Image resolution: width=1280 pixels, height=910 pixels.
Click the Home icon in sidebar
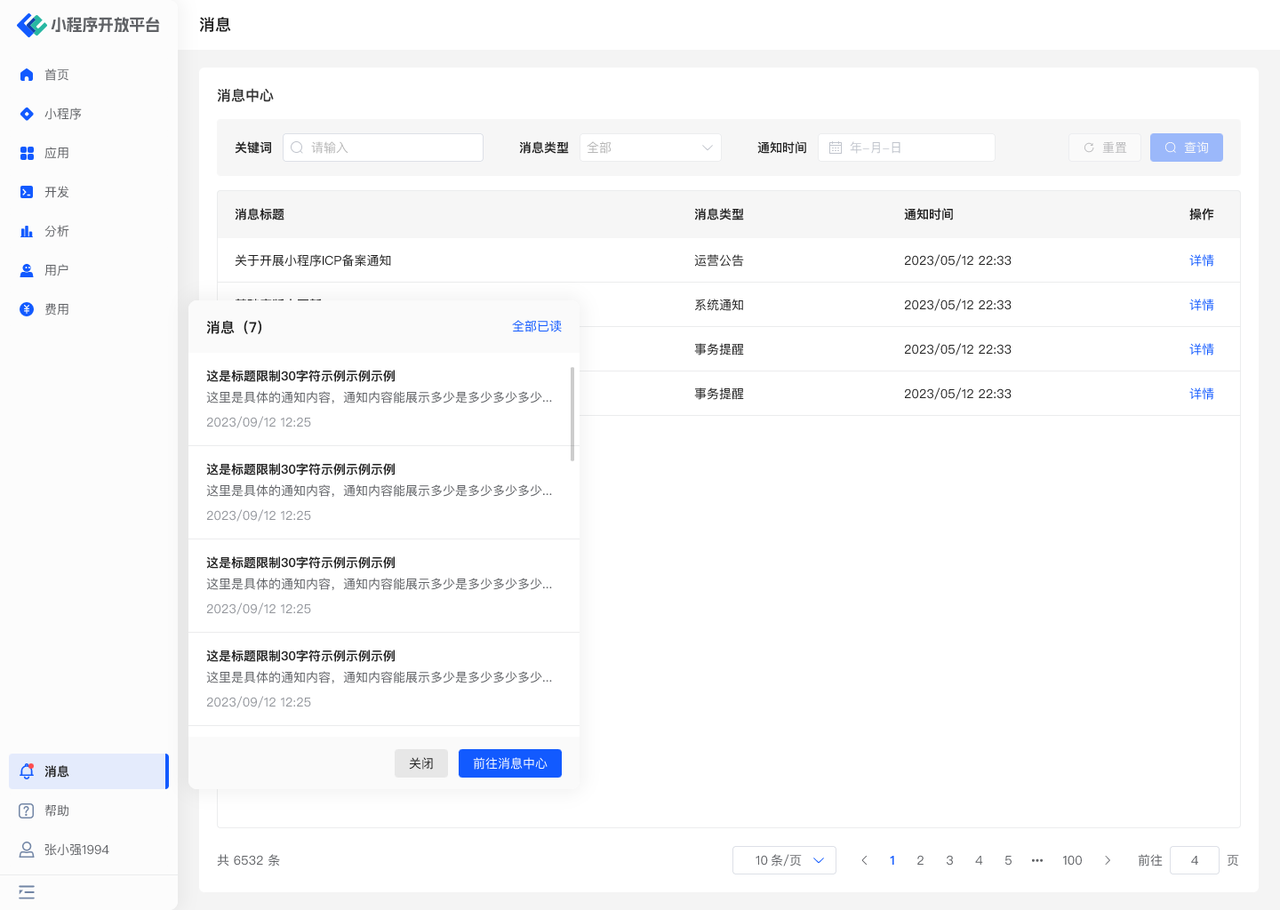tap(27, 75)
